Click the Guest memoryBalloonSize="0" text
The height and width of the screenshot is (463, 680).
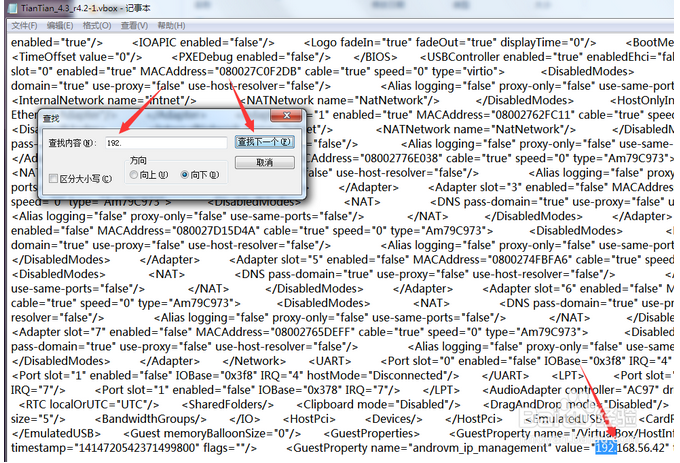click(x=212, y=434)
